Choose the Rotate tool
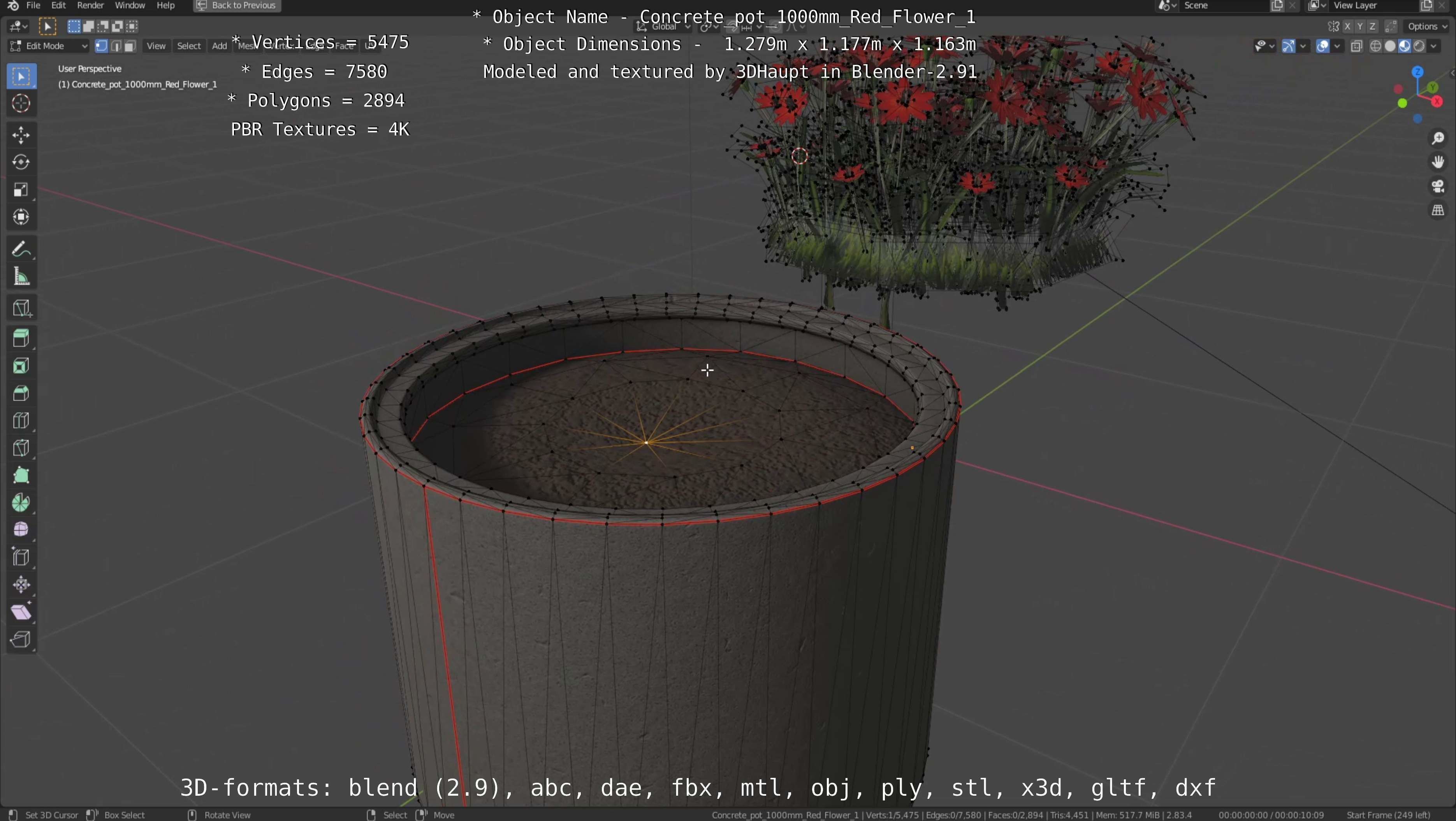 [x=21, y=162]
